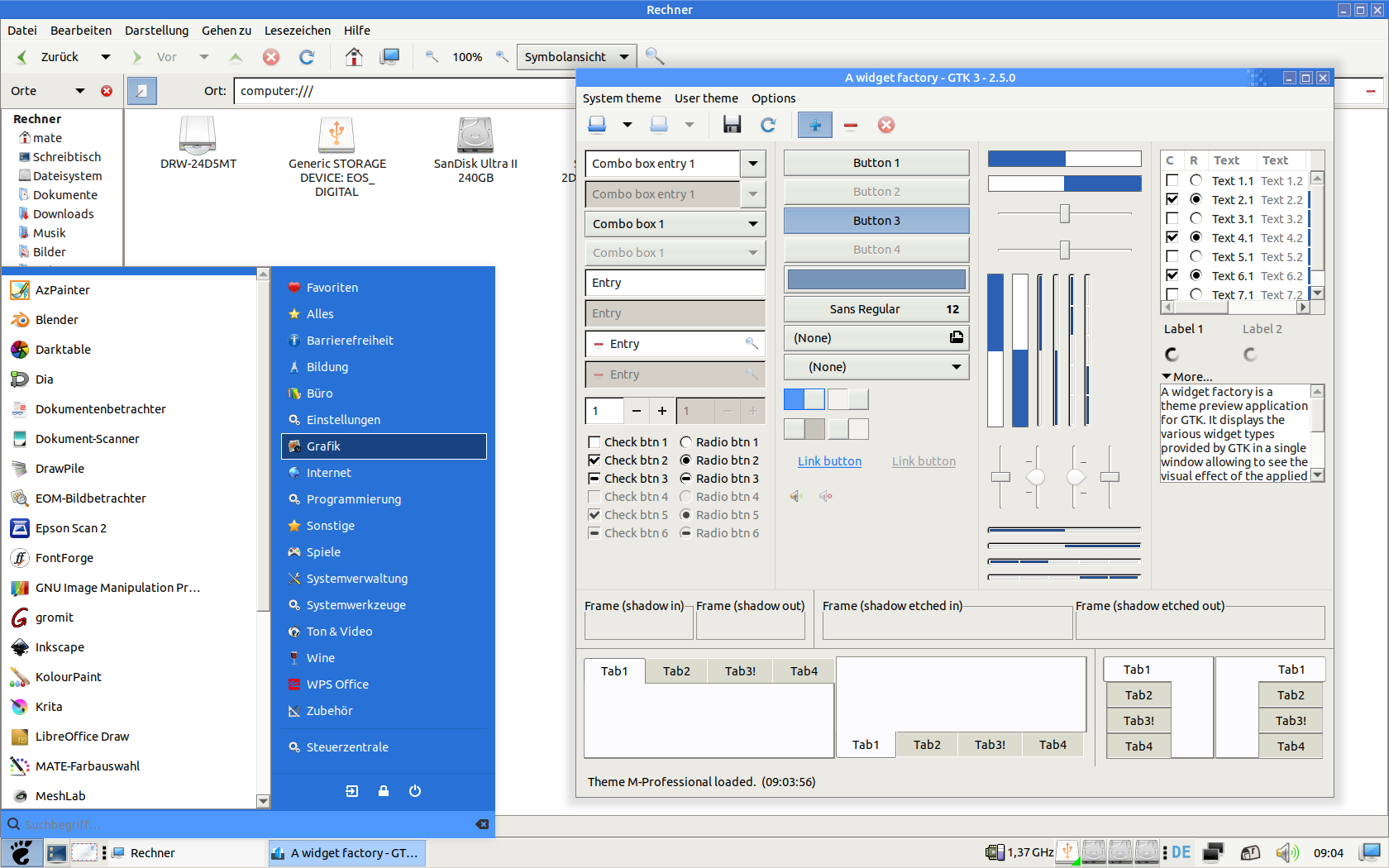Uncheck the checkbox in row Text 2.1
This screenshot has width=1389, height=868.
pyautogui.click(x=1172, y=199)
